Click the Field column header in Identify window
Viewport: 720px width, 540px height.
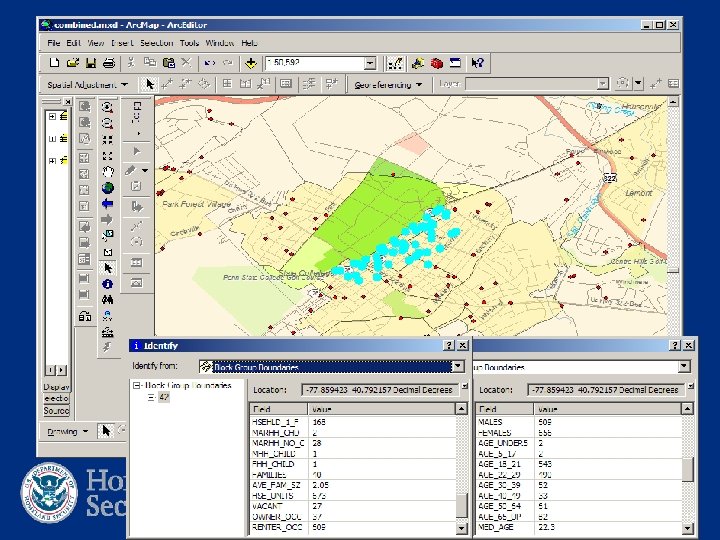(279, 409)
